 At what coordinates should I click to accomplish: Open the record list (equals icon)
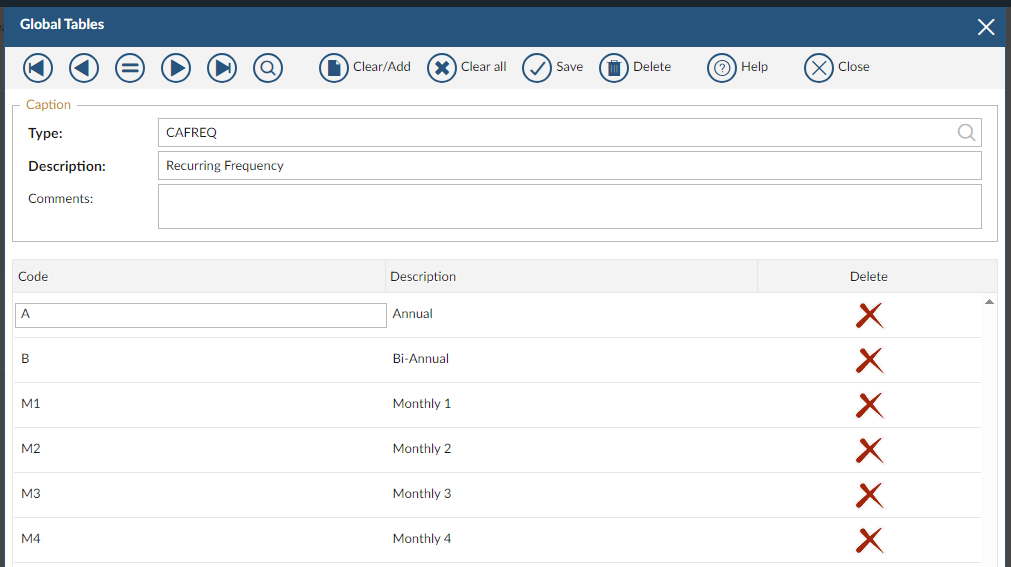click(x=130, y=68)
